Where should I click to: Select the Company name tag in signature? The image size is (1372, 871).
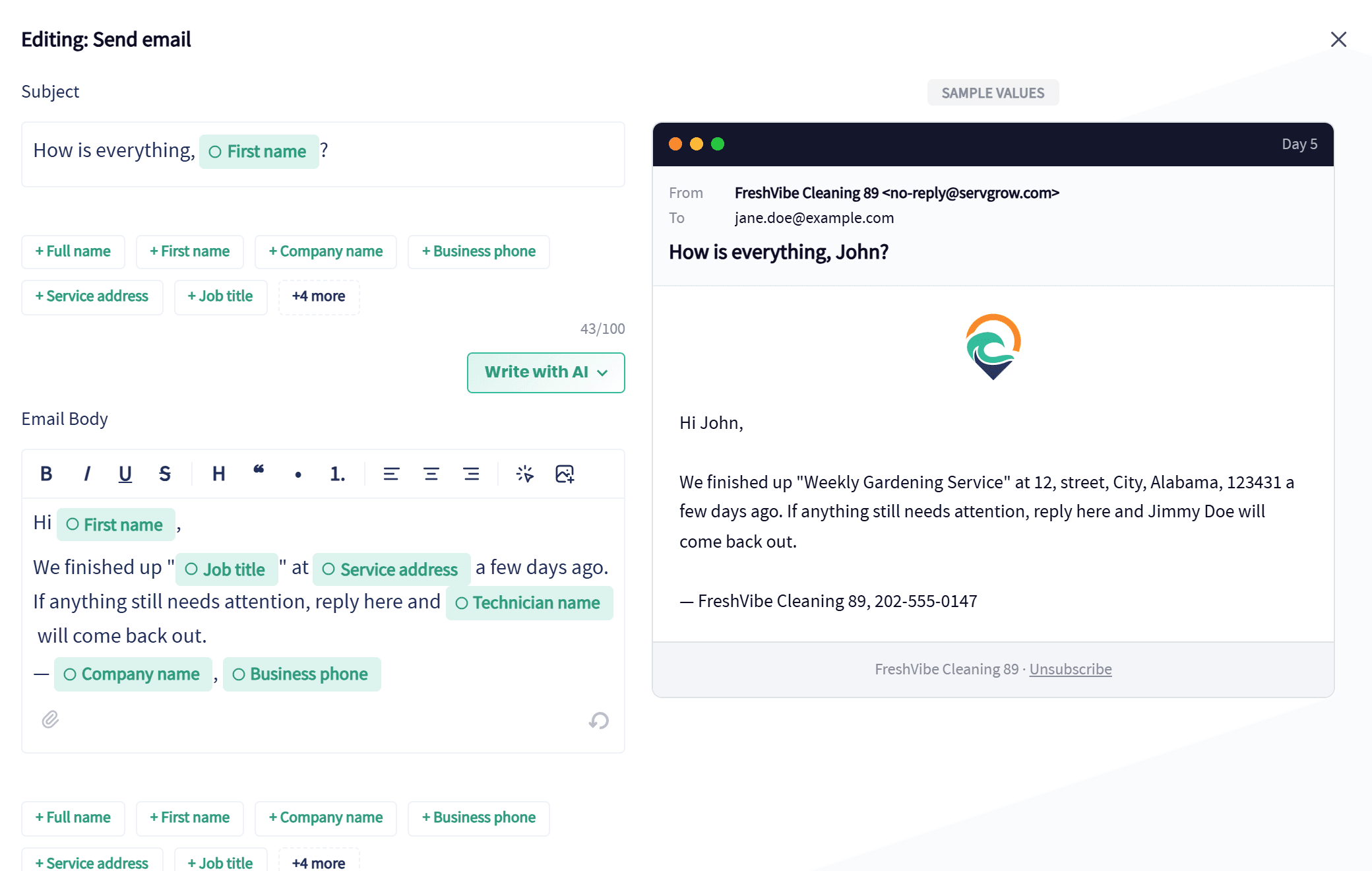[x=133, y=674]
